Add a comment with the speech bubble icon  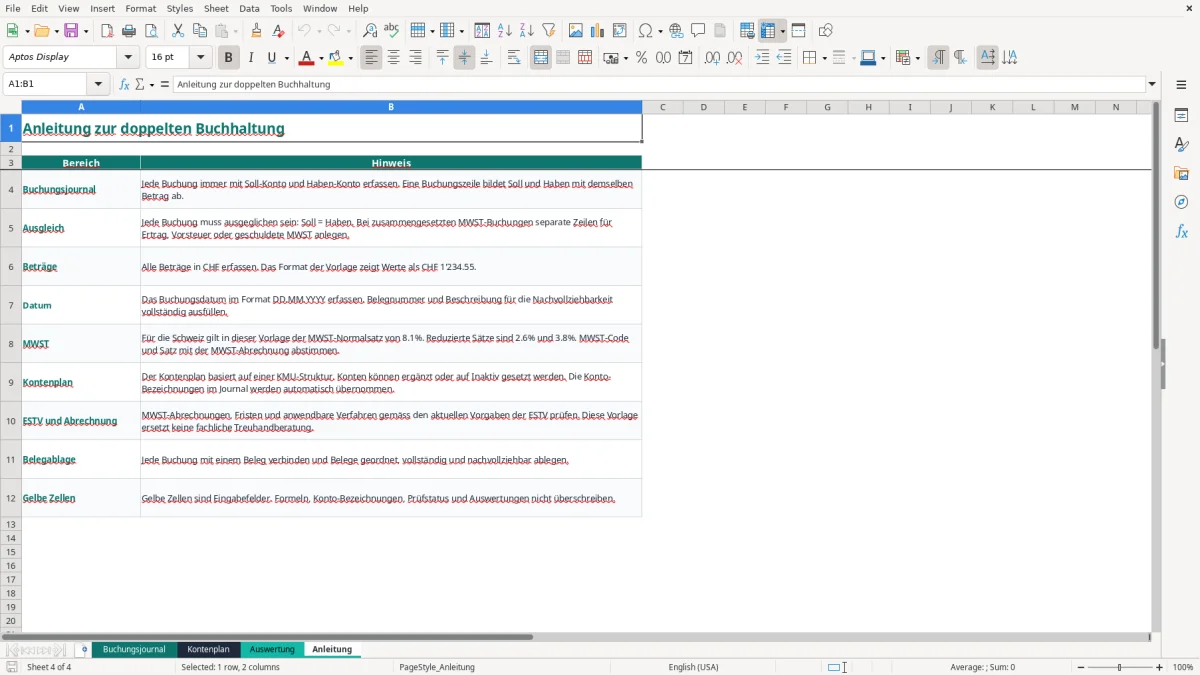[698, 31]
